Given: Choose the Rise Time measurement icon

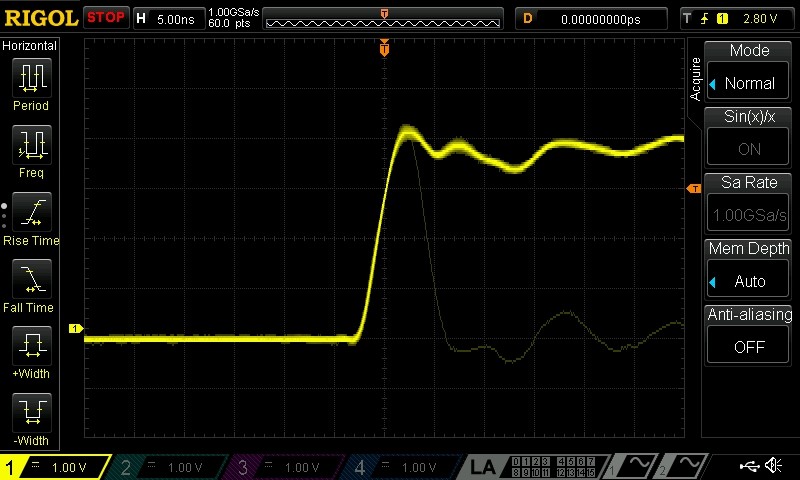Looking at the screenshot, I should click(x=32, y=212).
